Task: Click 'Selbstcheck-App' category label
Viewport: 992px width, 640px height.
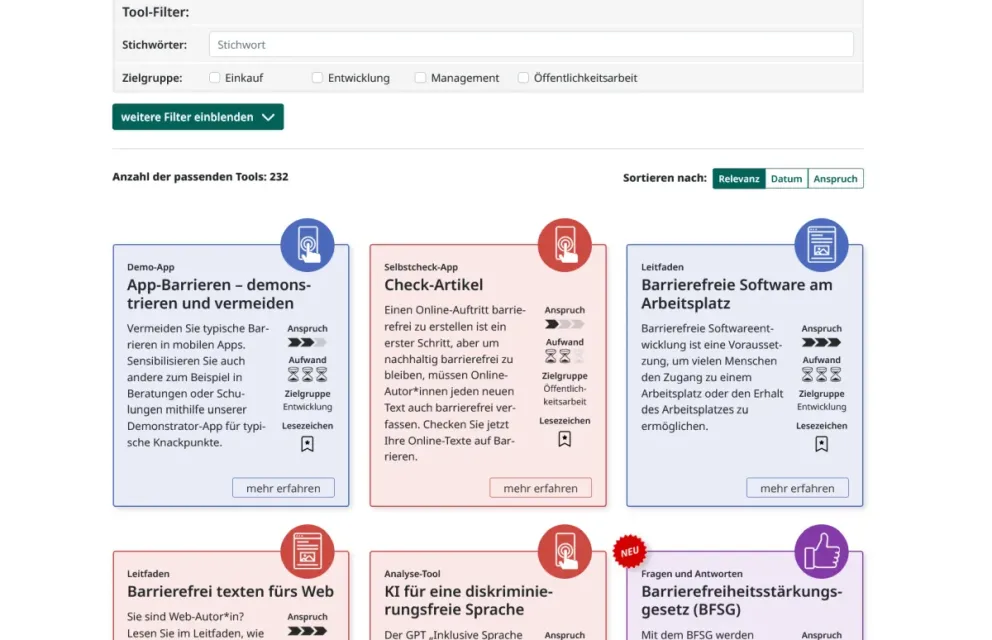Action: (421, 267)
